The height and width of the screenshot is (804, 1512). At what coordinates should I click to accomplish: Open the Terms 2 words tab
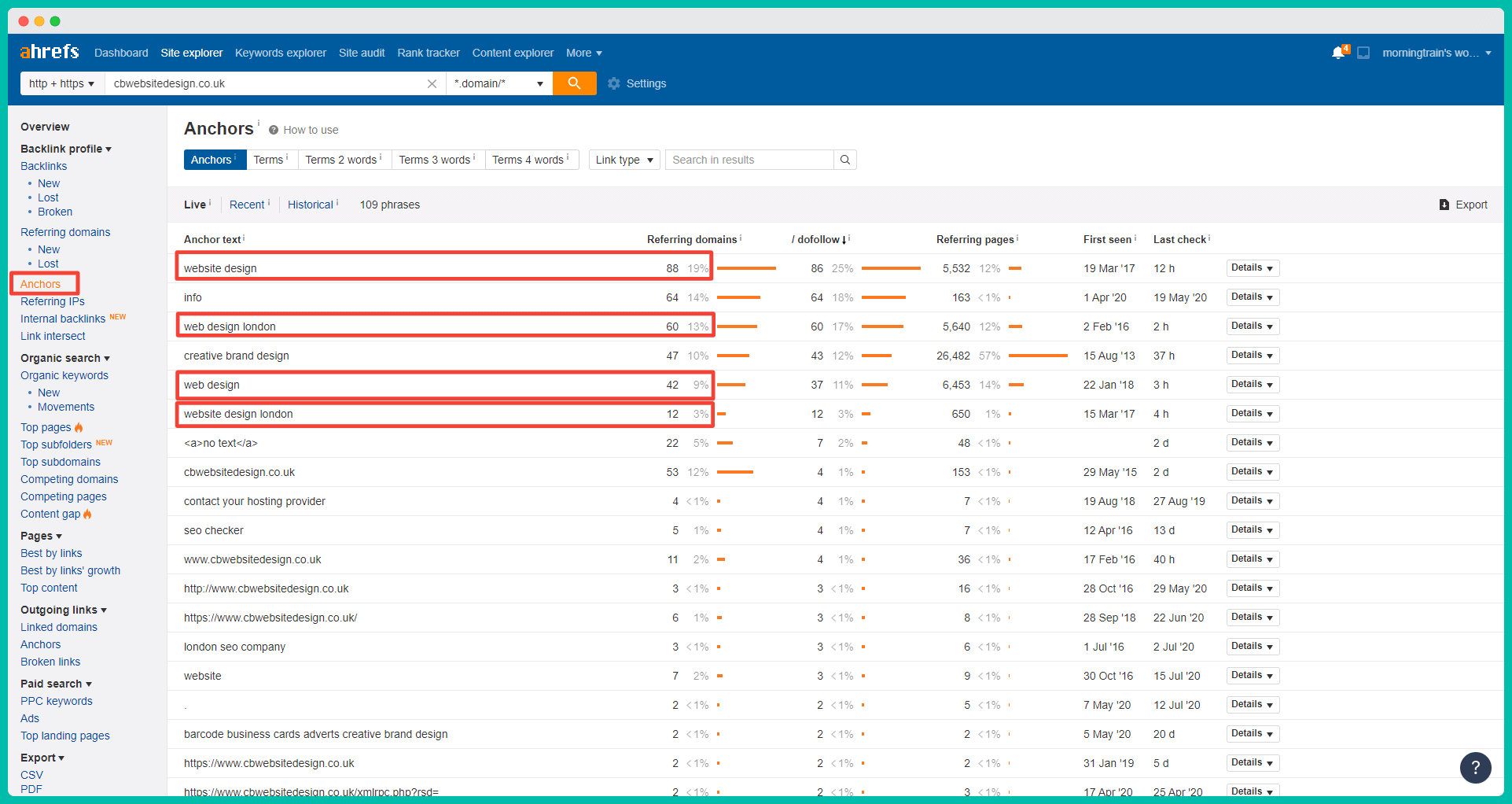pyautogui.click(x=341, y=160)
